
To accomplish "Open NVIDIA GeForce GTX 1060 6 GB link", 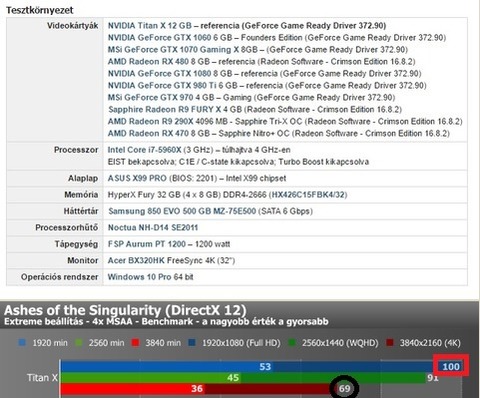I will click(x=170, y=38).
